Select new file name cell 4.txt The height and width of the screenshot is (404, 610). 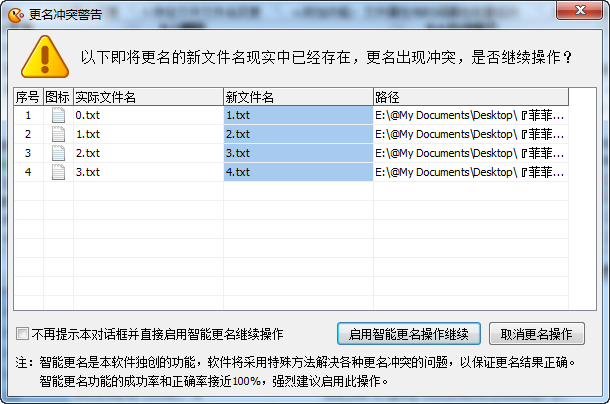pos(298,172)
